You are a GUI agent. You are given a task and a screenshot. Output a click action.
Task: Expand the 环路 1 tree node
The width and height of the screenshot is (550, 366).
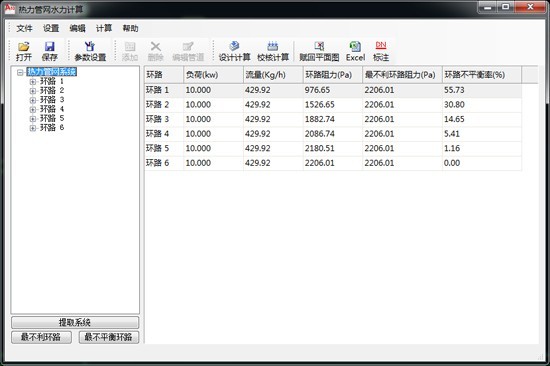click(x=33, y=82)
